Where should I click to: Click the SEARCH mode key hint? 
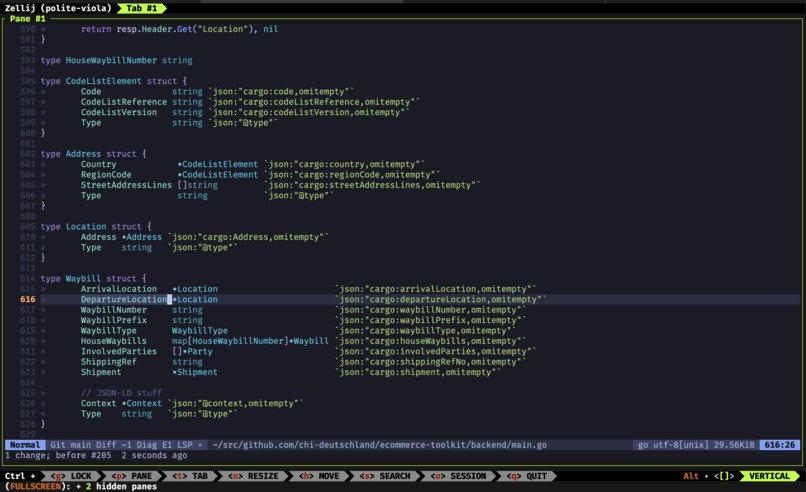tap(385, 476)
